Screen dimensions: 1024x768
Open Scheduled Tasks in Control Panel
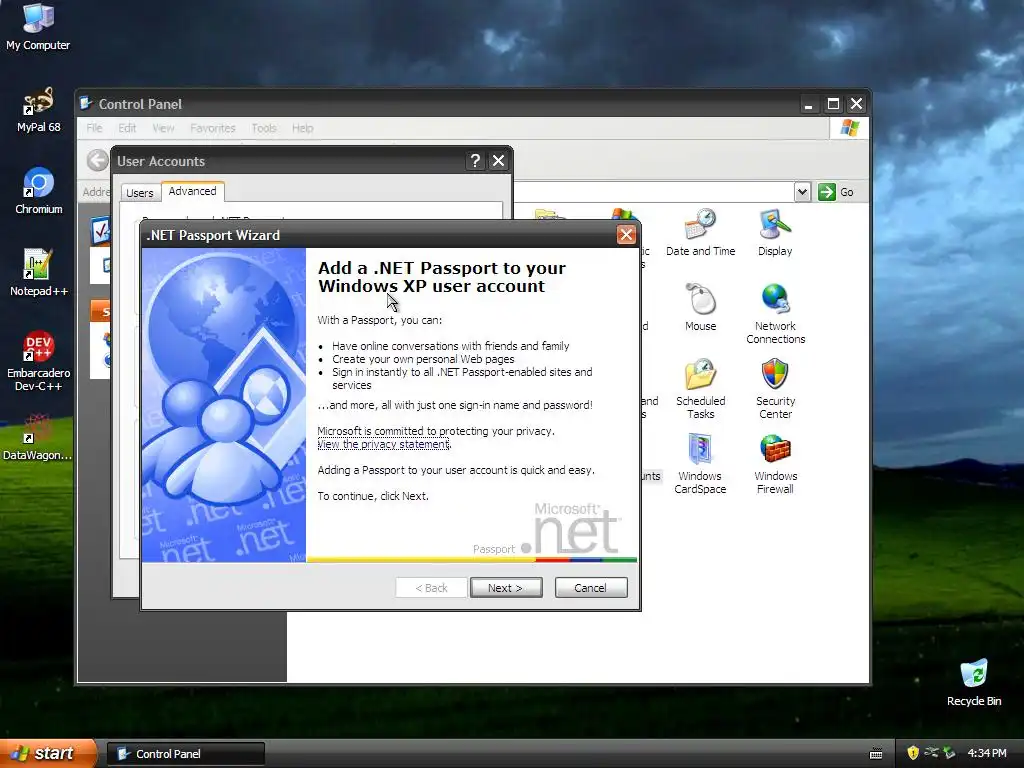click(x=700, y=389)
